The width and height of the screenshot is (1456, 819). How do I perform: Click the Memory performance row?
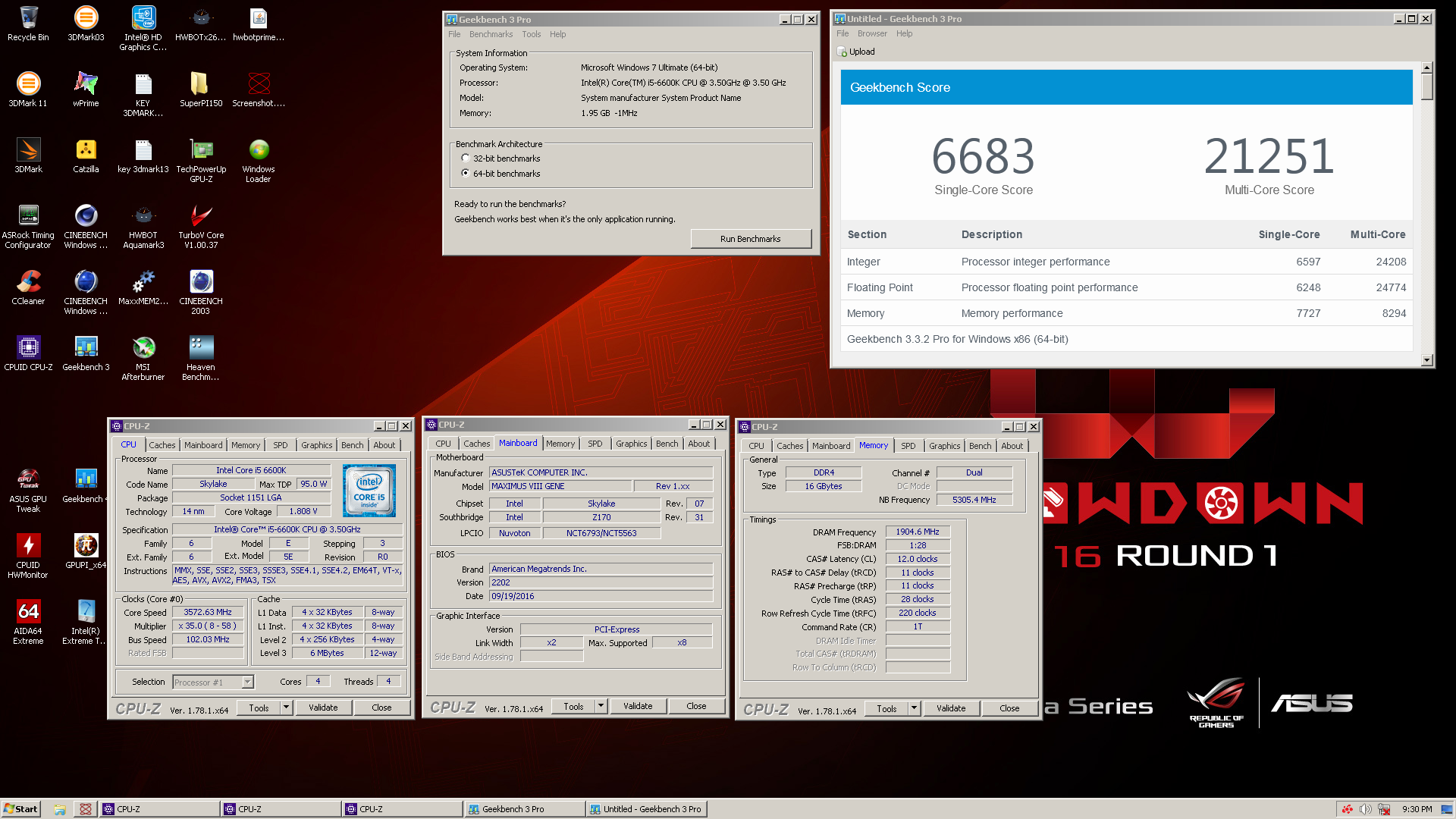pyautogui.click(x=1126, y=313)
